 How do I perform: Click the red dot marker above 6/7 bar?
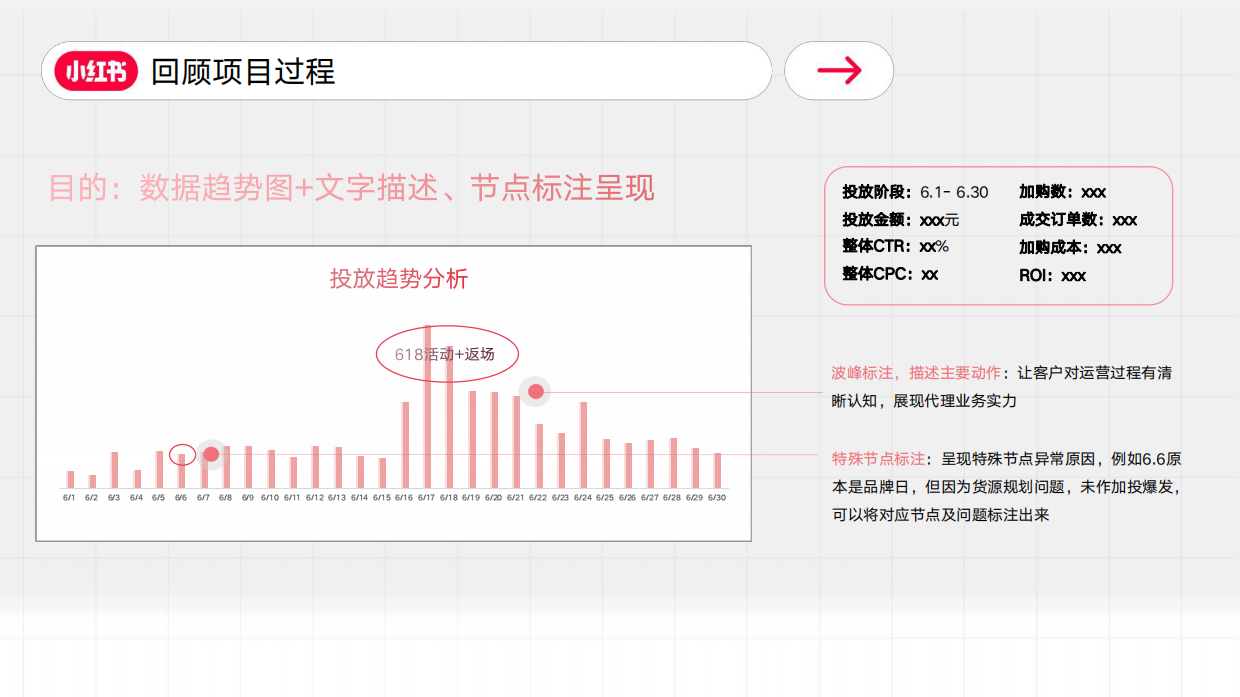pos(211,454)
